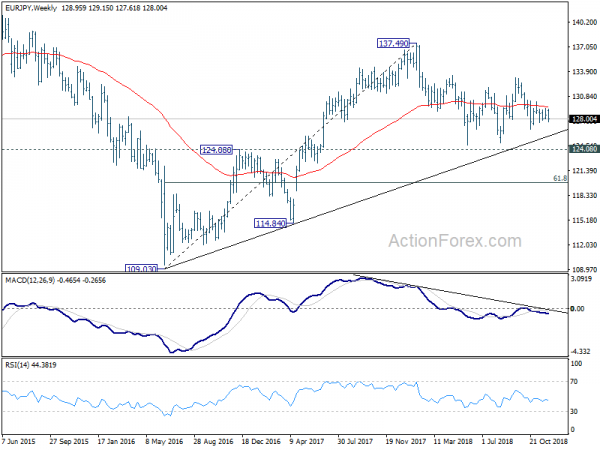This screenshot has width=600, height=450.
Task: Click the current price tag 128.004
Action: tap(584, 119)
